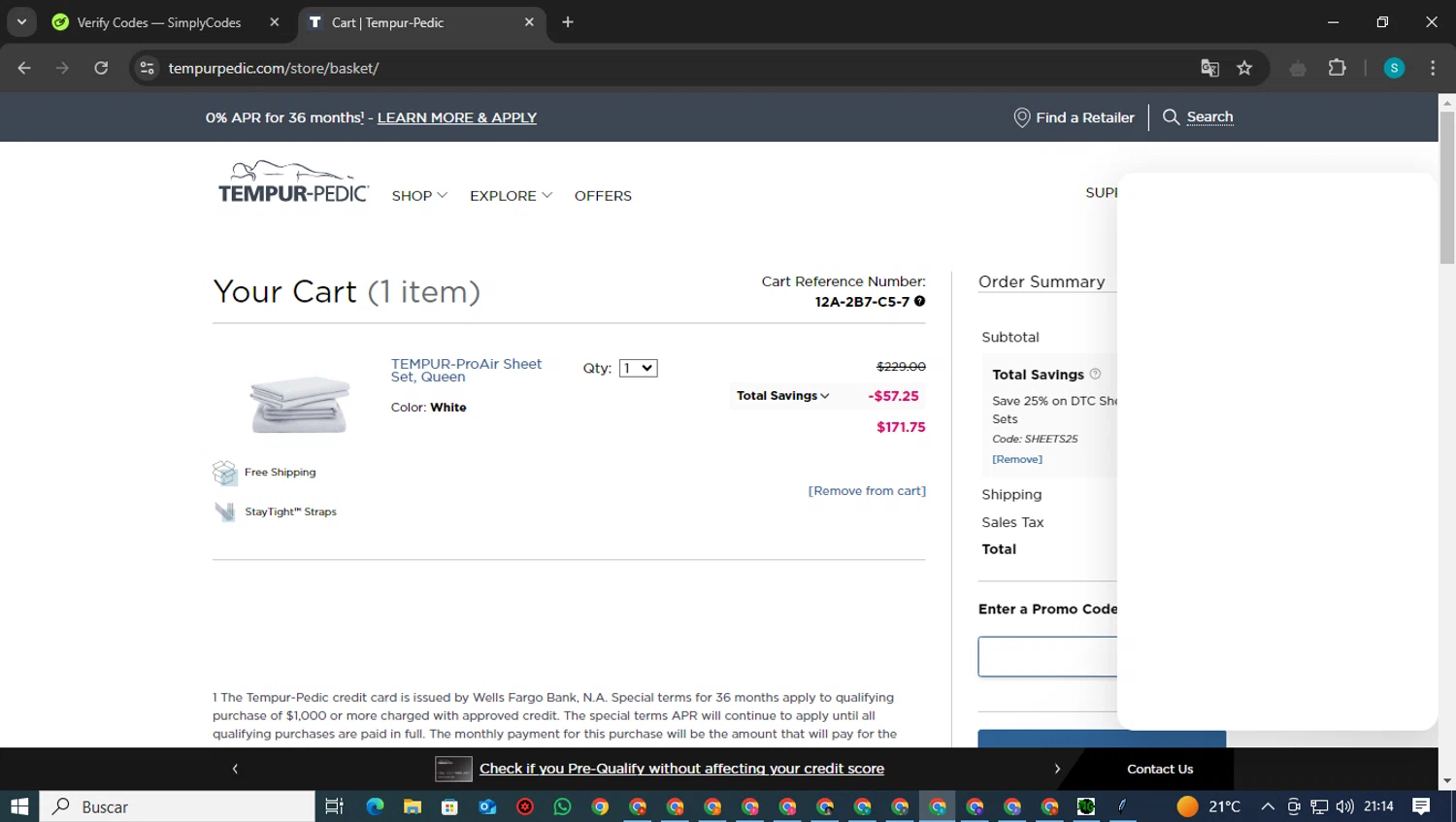Open File Explorer from taskbar
1456x822 pixels.
pos(413,806)
